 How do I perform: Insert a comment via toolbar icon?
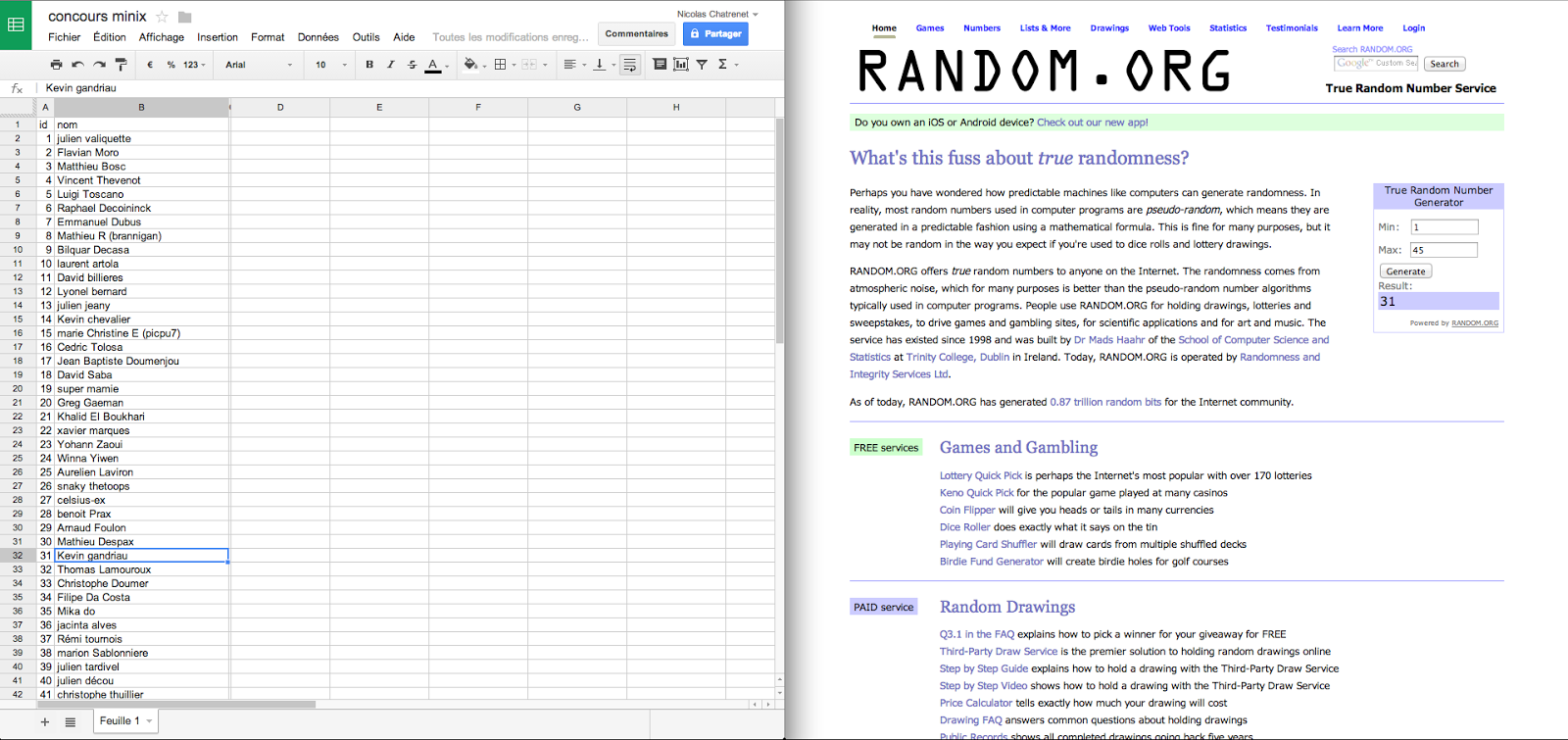tap(660, 65)
